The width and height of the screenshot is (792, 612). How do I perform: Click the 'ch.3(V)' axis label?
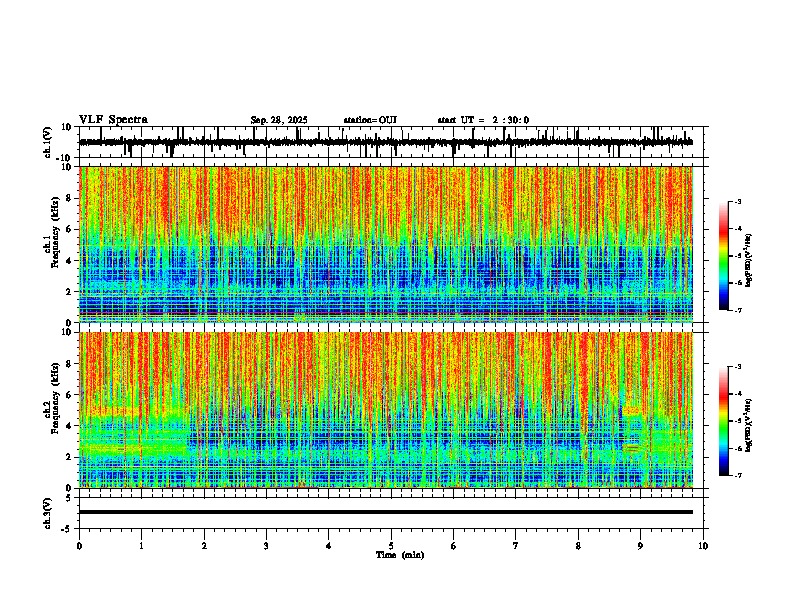pyautogui.click(x=48, y=513)
